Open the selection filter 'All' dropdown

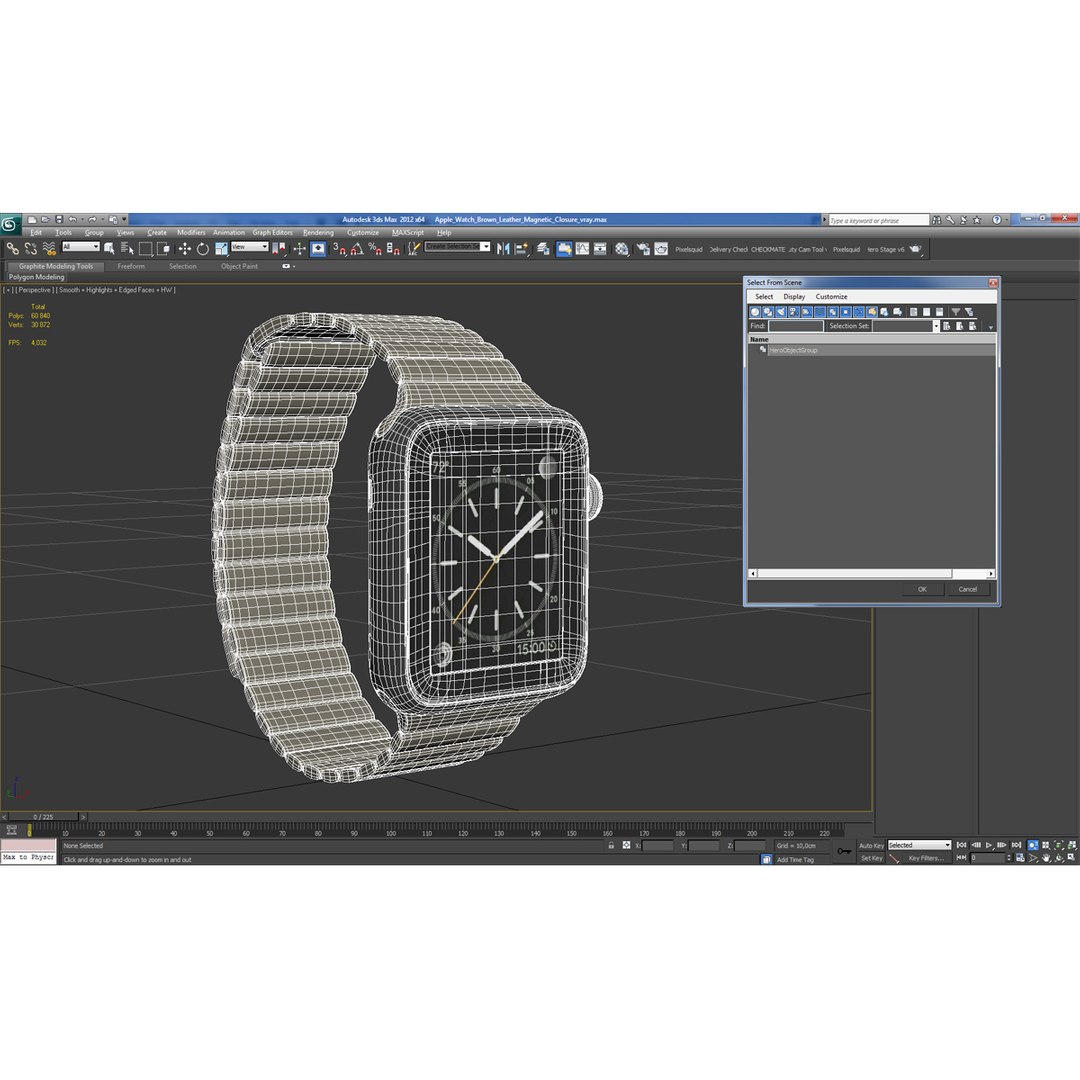pyautogui.click(x=81, y=247)
